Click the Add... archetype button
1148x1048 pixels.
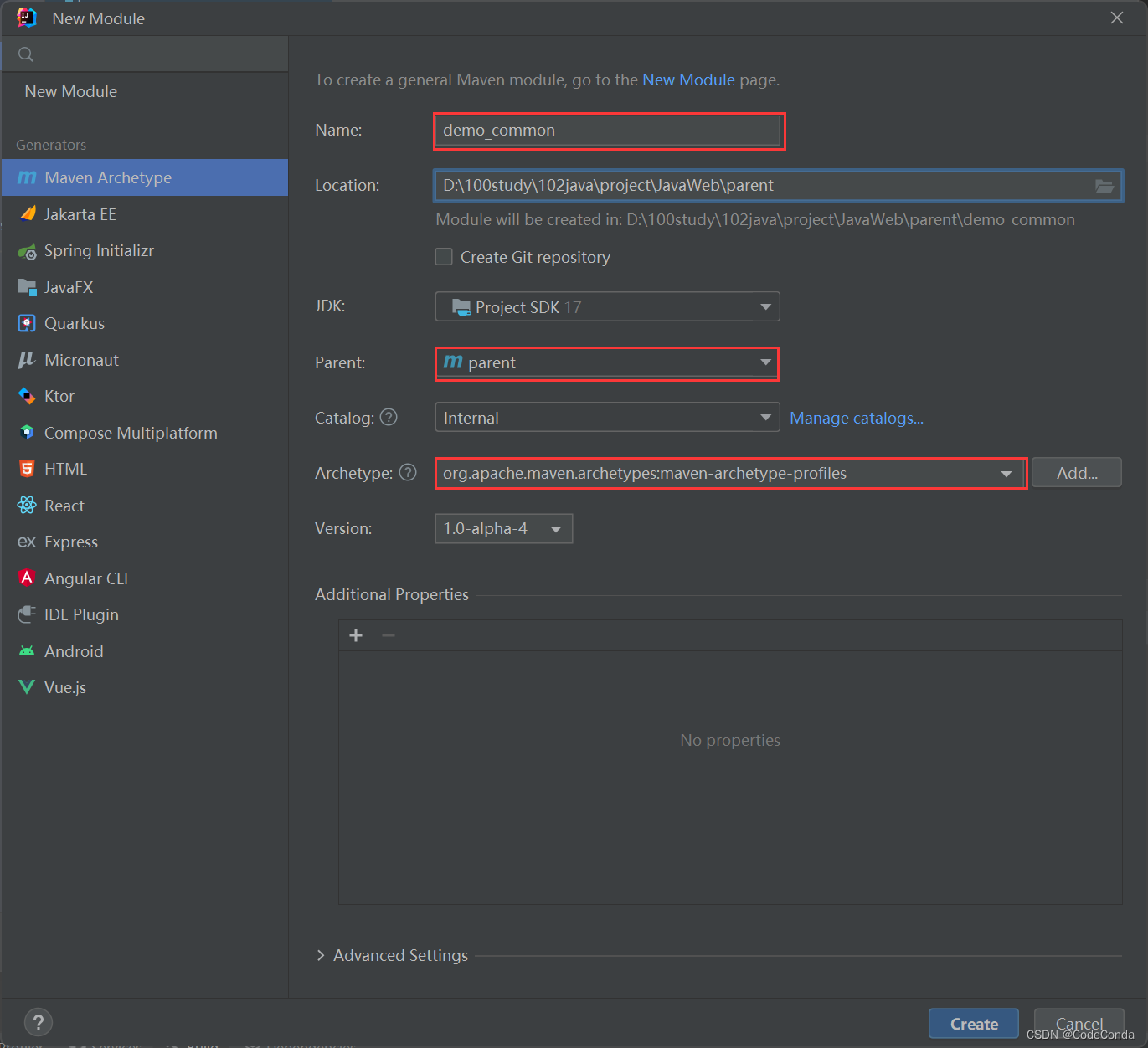click(x=1077, y=473)
